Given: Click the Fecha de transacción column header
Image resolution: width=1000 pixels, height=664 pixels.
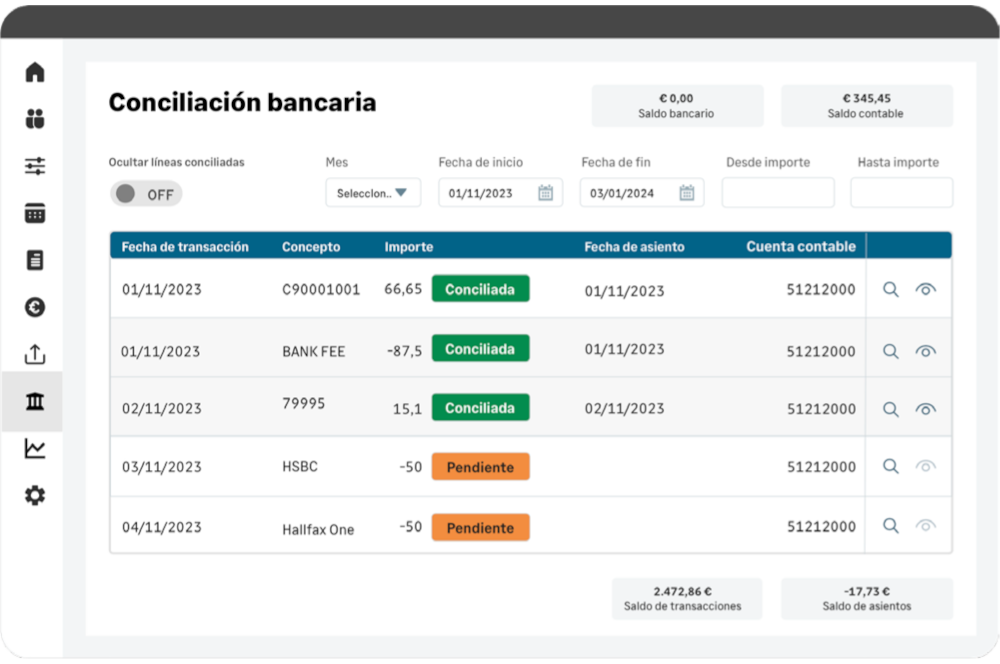Looking at the screenshot, I should tap(185, 247).
